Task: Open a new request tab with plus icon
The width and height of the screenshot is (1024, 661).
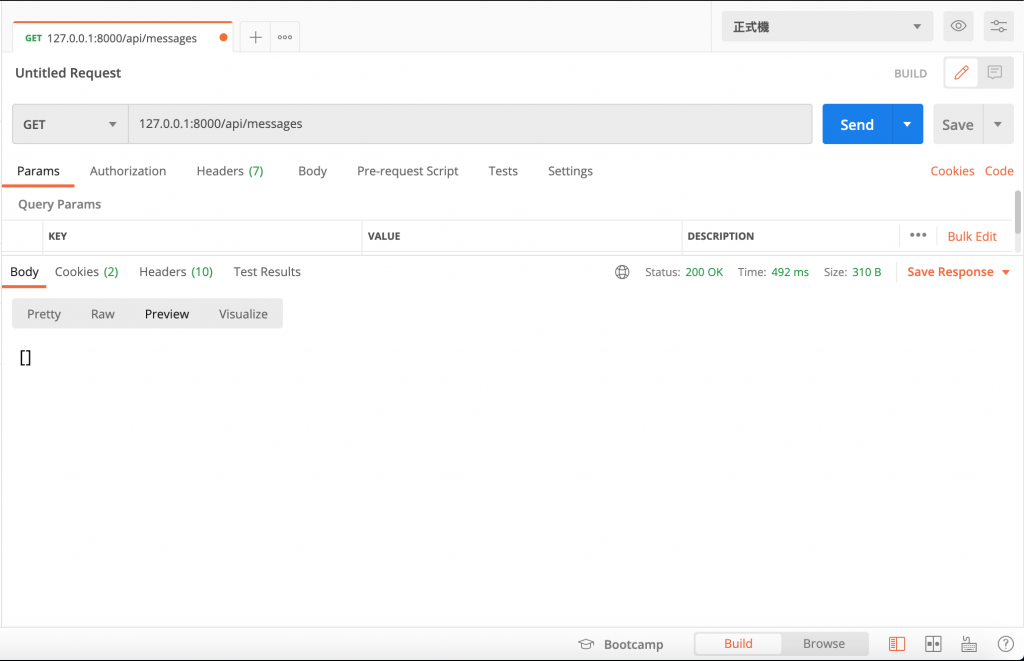Action: coord(255,37)
